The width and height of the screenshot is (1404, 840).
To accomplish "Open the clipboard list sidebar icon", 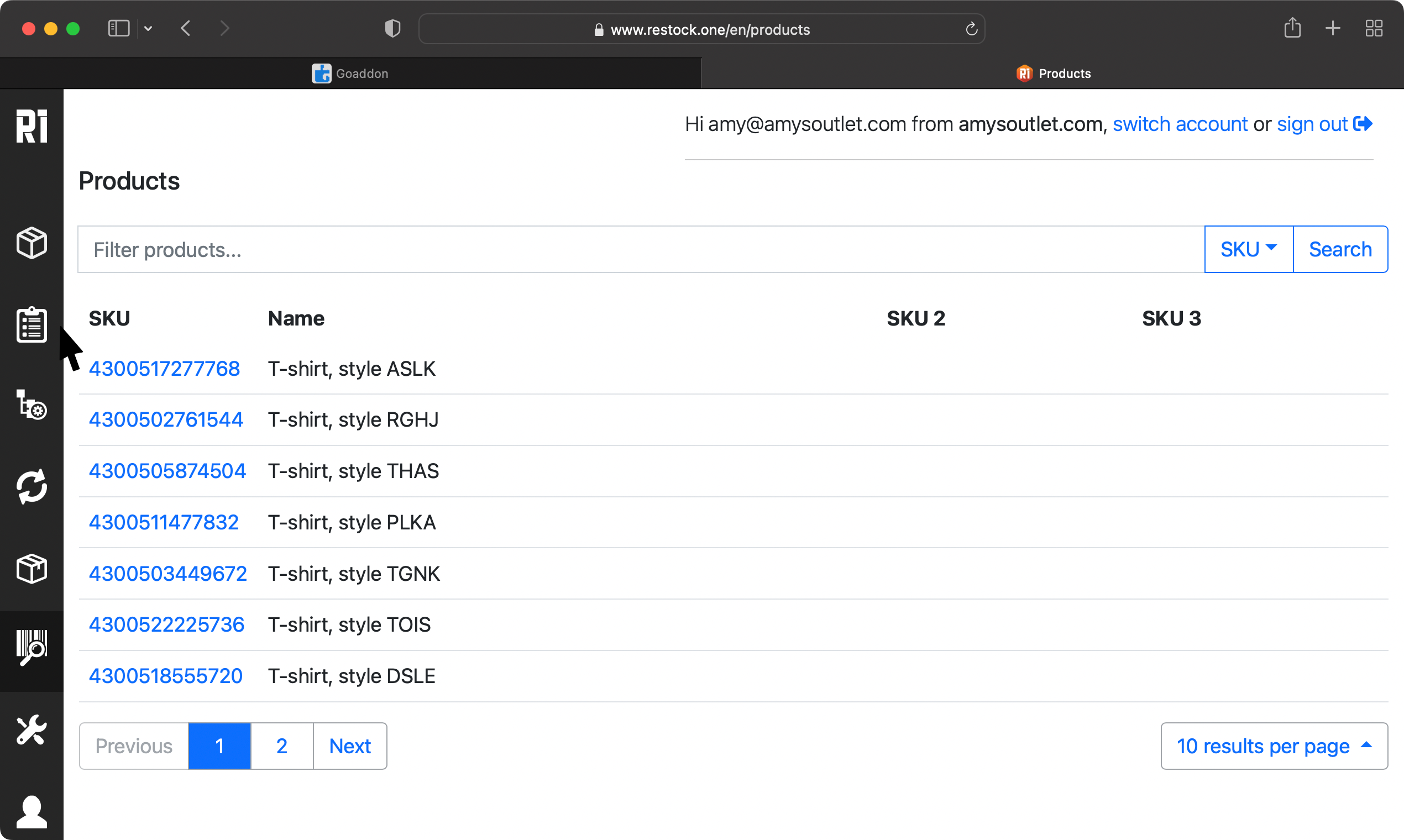I will pyautogui.click(x=32, y=324).
